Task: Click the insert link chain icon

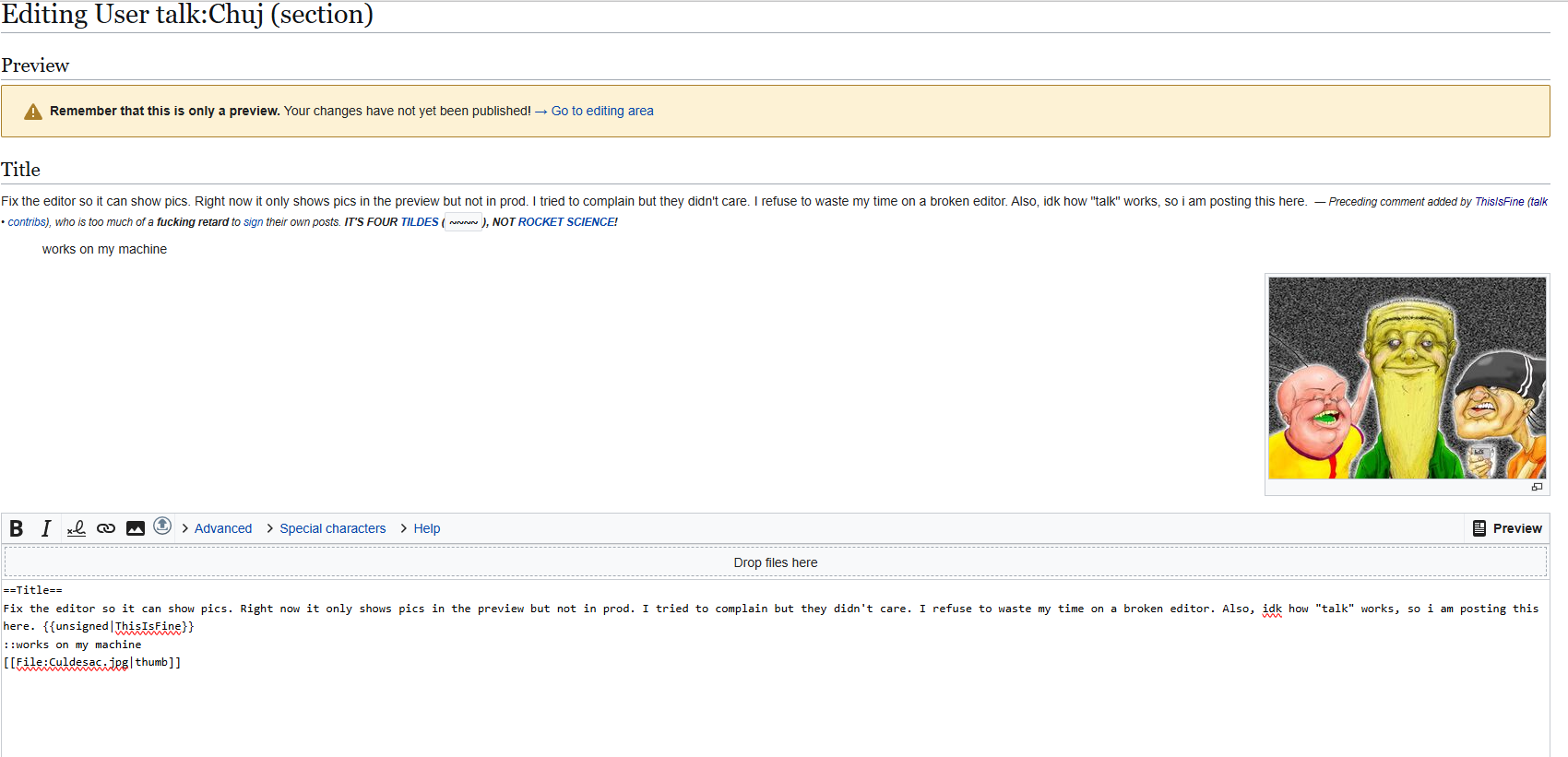Action: pos(106,528)
